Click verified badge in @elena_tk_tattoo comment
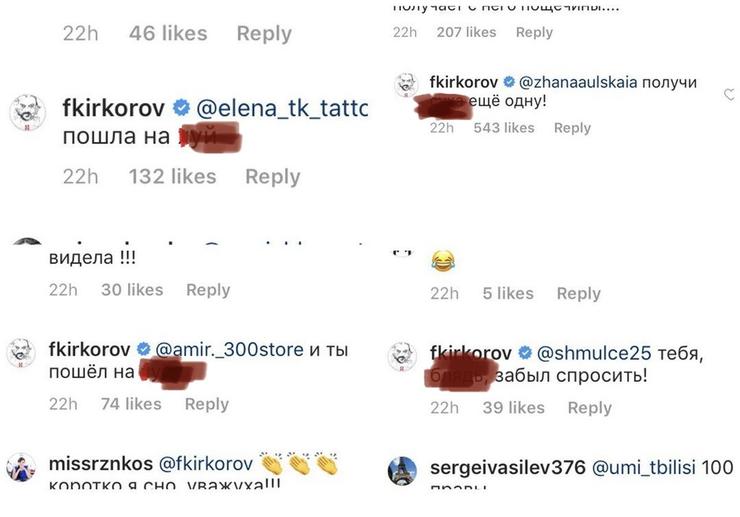The image size is (740, 517). pyautogui.click(x=182, y=106)
